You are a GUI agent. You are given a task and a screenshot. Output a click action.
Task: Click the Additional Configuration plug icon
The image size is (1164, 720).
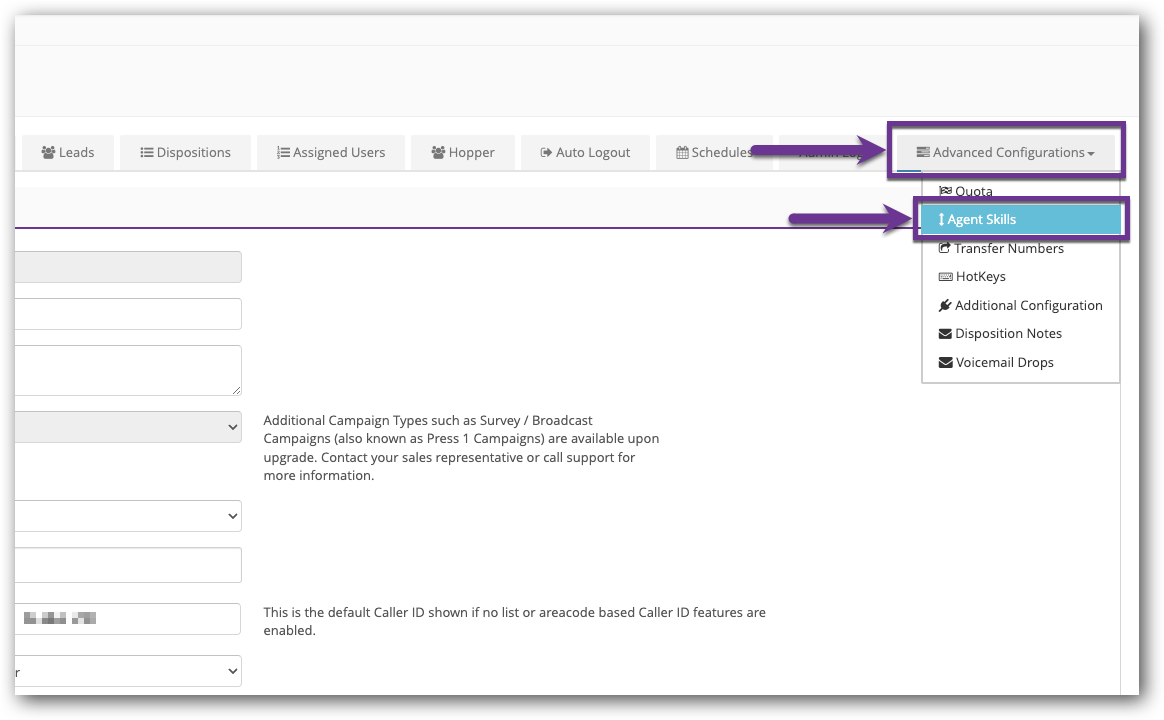click(945, 306)
